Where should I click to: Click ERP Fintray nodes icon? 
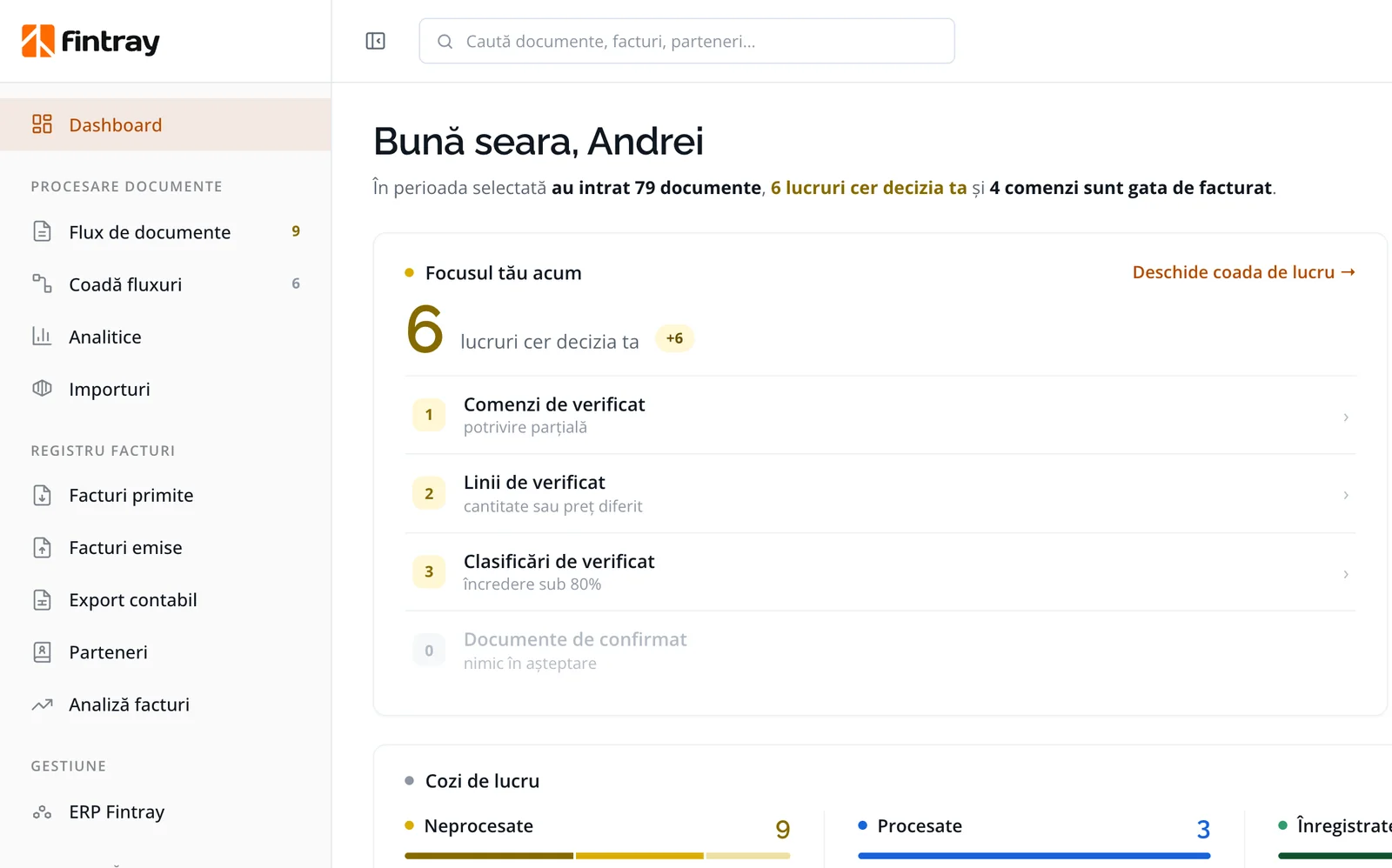point(42,811)
